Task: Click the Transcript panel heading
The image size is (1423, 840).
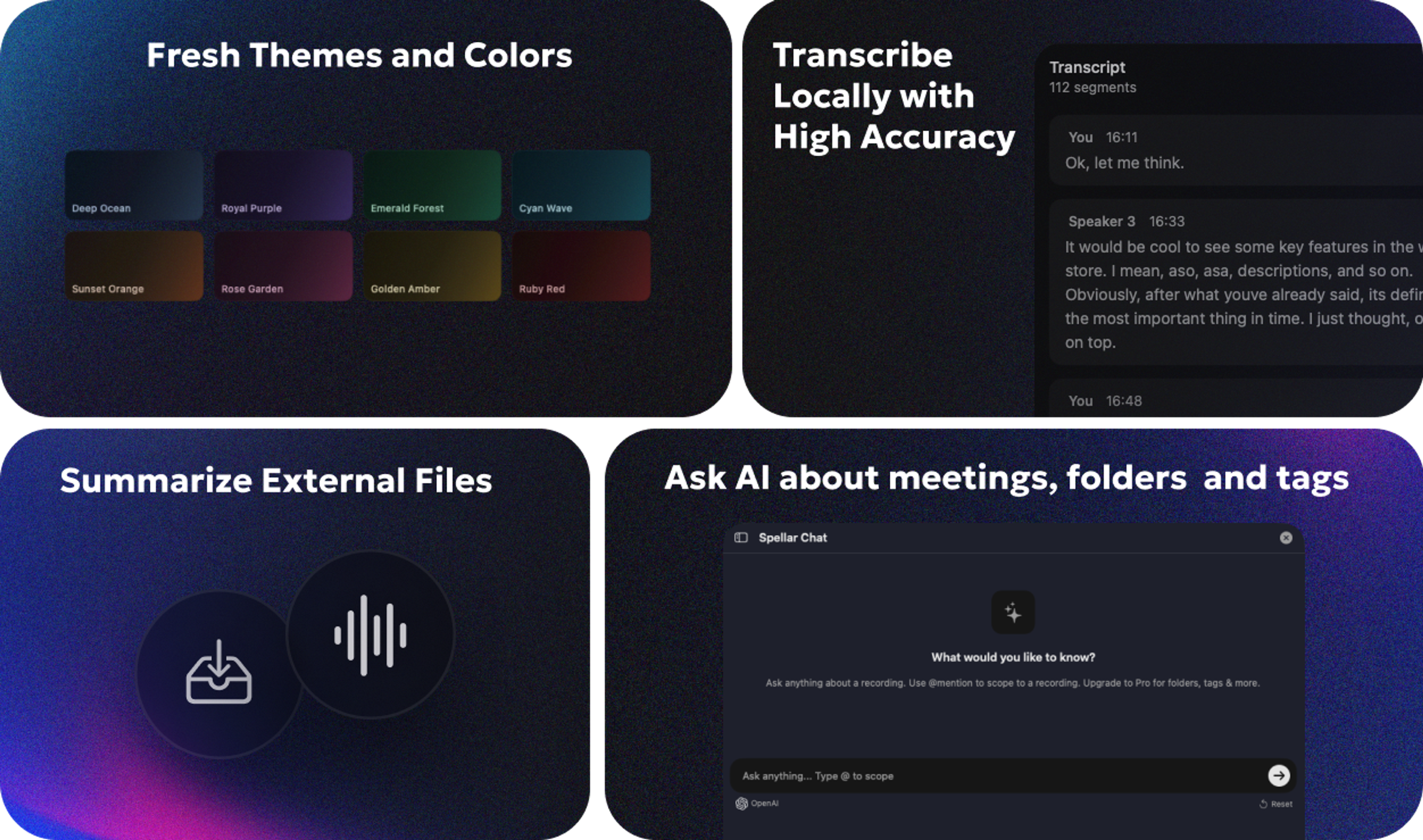Action: [1087, 67]
